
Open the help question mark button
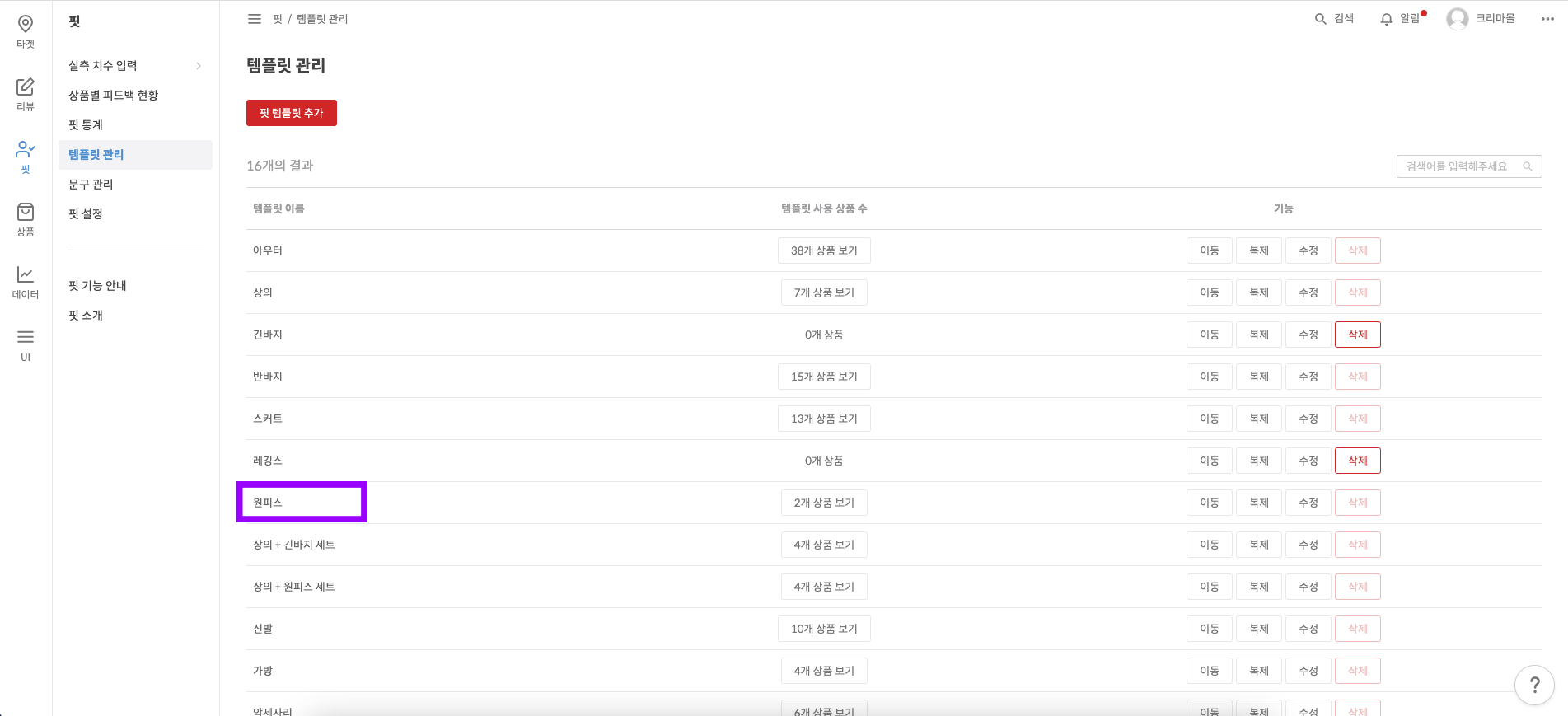coord(1534,685)
